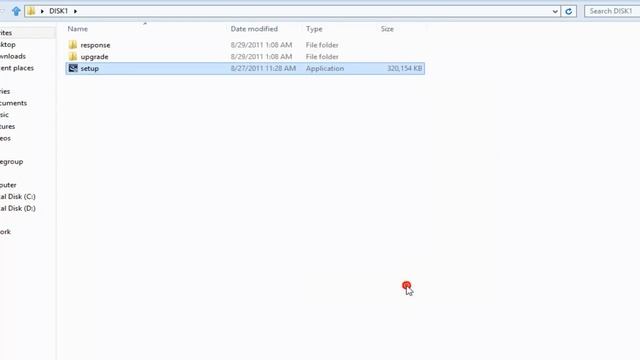The image size is (640, 360).
Task: Click File folder type of response row
Action: click(322, 45)
